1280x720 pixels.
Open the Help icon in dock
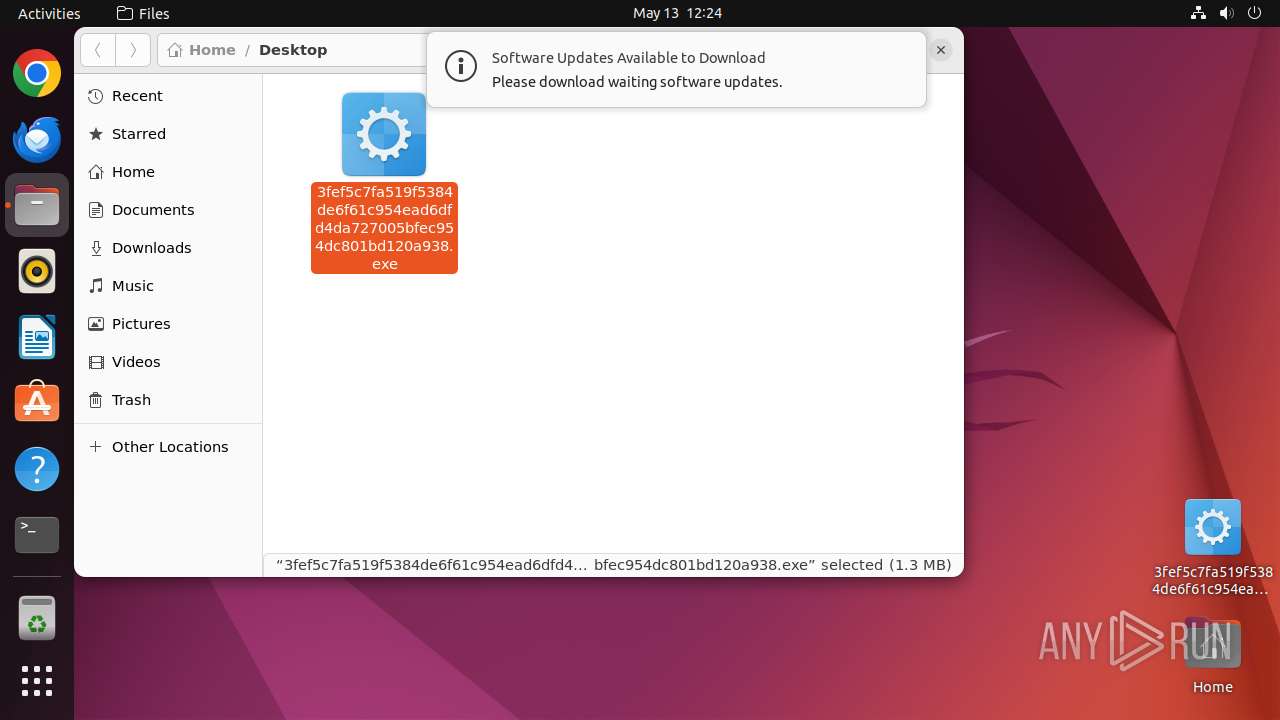(37, 469)
